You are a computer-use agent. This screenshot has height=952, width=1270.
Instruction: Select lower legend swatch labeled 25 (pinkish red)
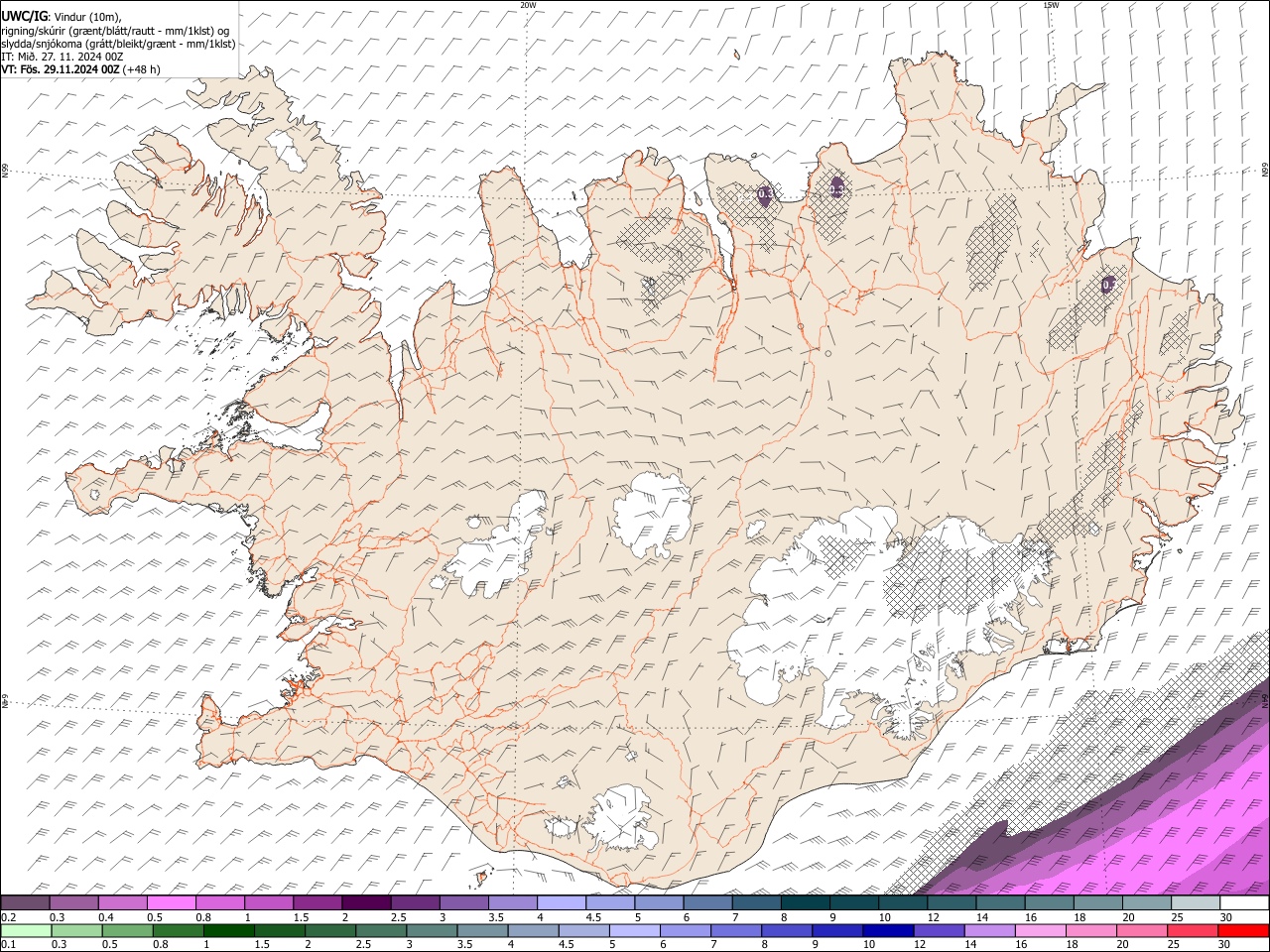pos(1194,930)
